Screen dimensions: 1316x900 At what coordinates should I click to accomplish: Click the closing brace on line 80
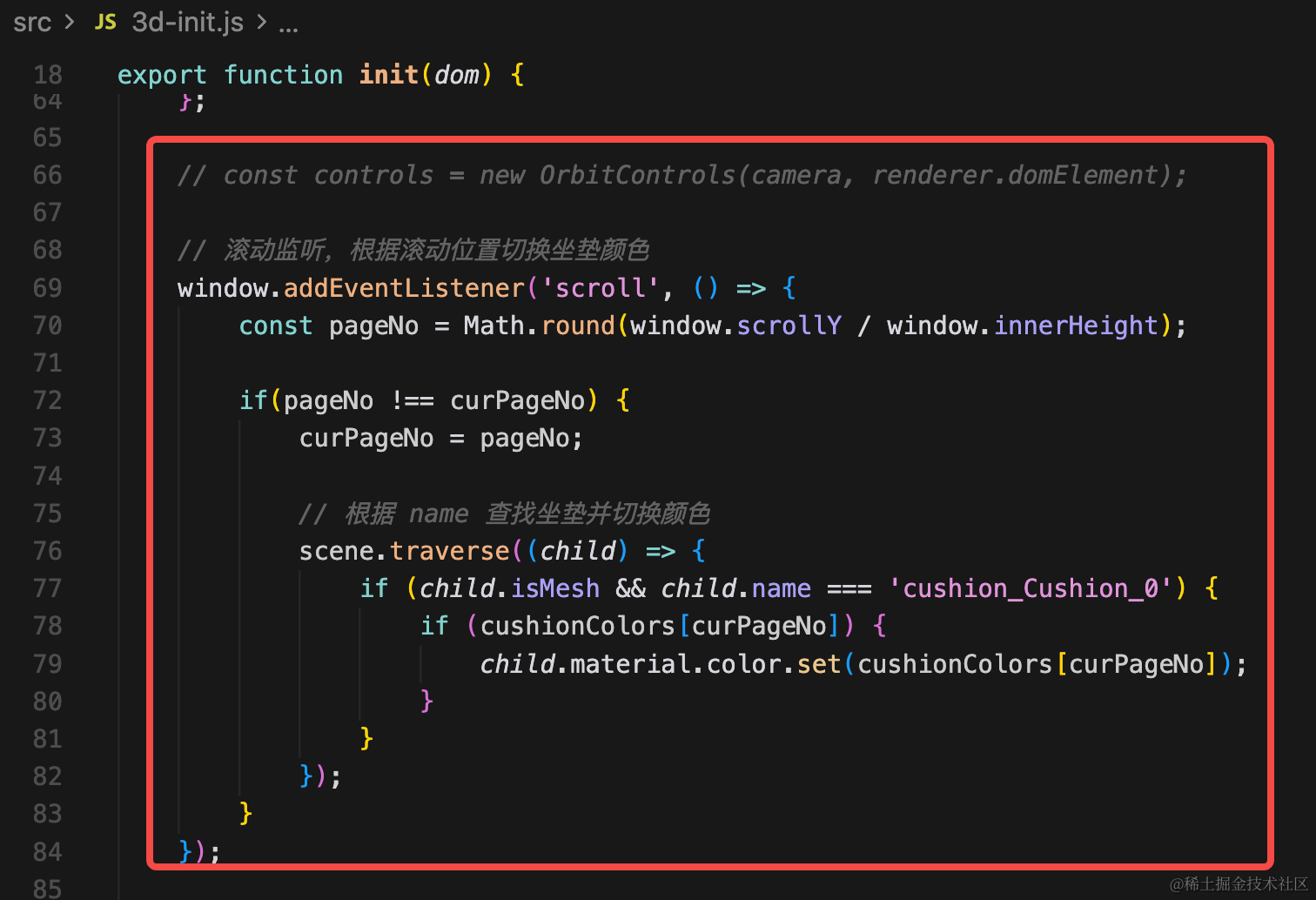(x=426, y=701)
